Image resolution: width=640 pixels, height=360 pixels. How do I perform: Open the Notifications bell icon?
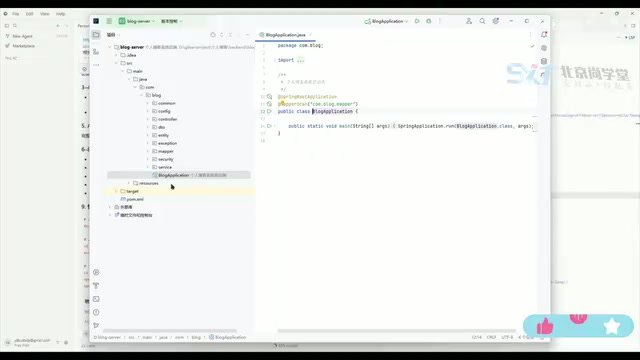[x=544, y=35]
